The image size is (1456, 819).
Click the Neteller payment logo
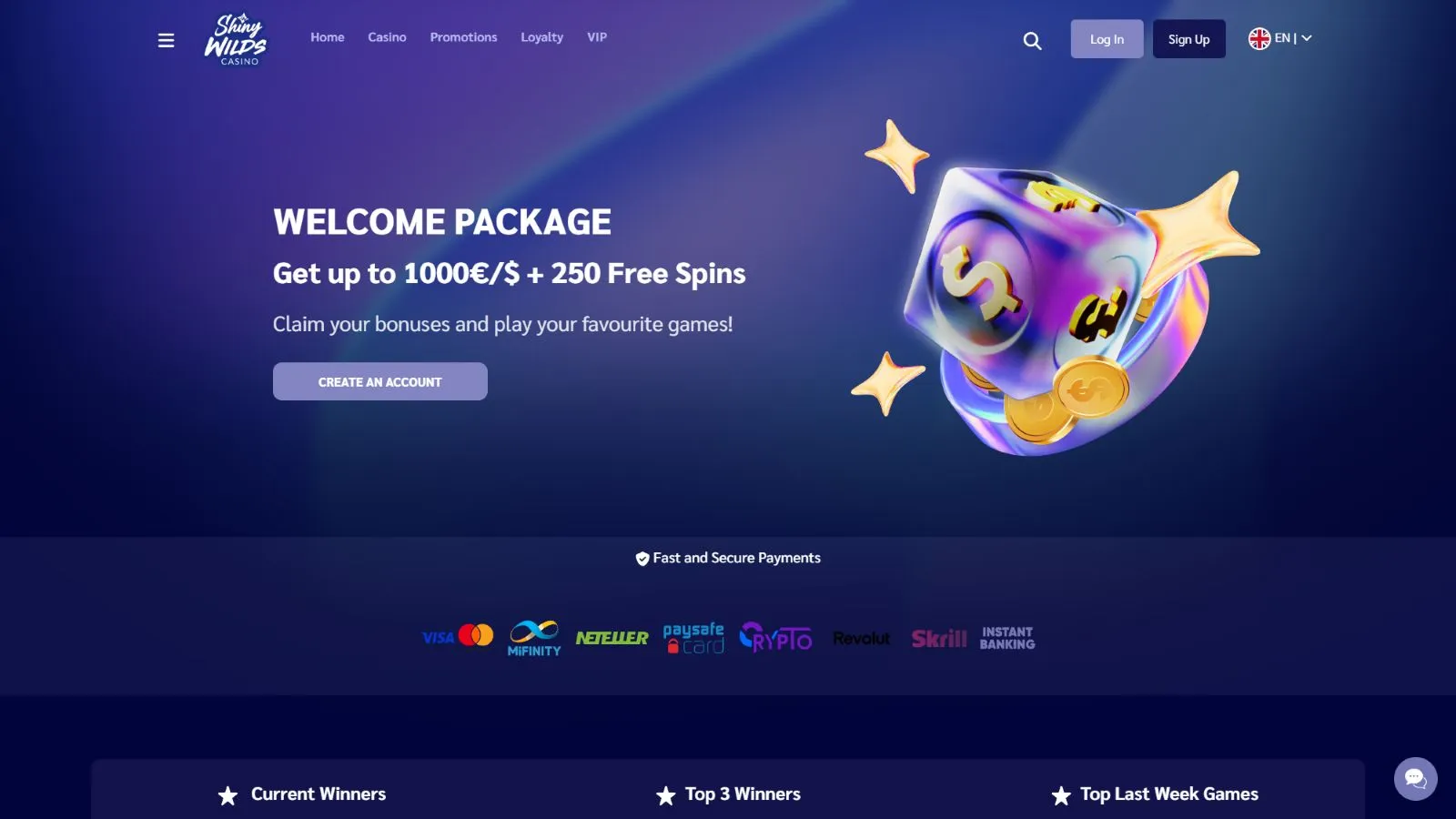pyautogui.click(x=612, y=638)
